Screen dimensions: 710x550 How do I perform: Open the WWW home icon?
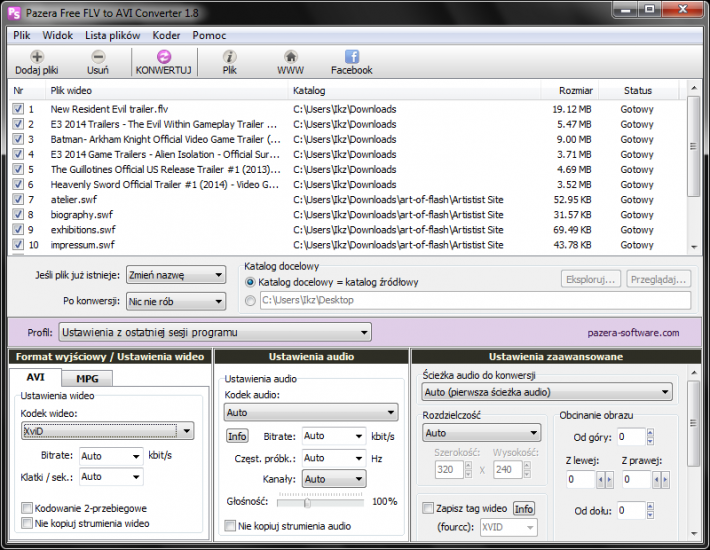click(291, 57)
